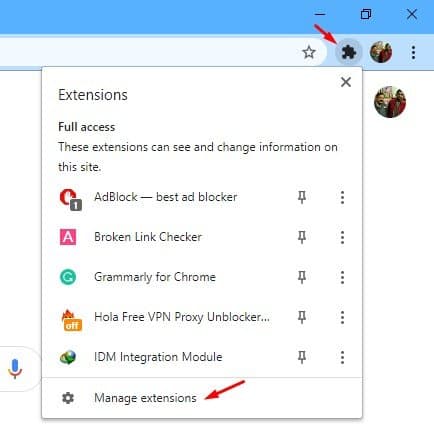Start voice search with microphone icon
The height and width of the screenshot is (441, 434).
(15, 369)
